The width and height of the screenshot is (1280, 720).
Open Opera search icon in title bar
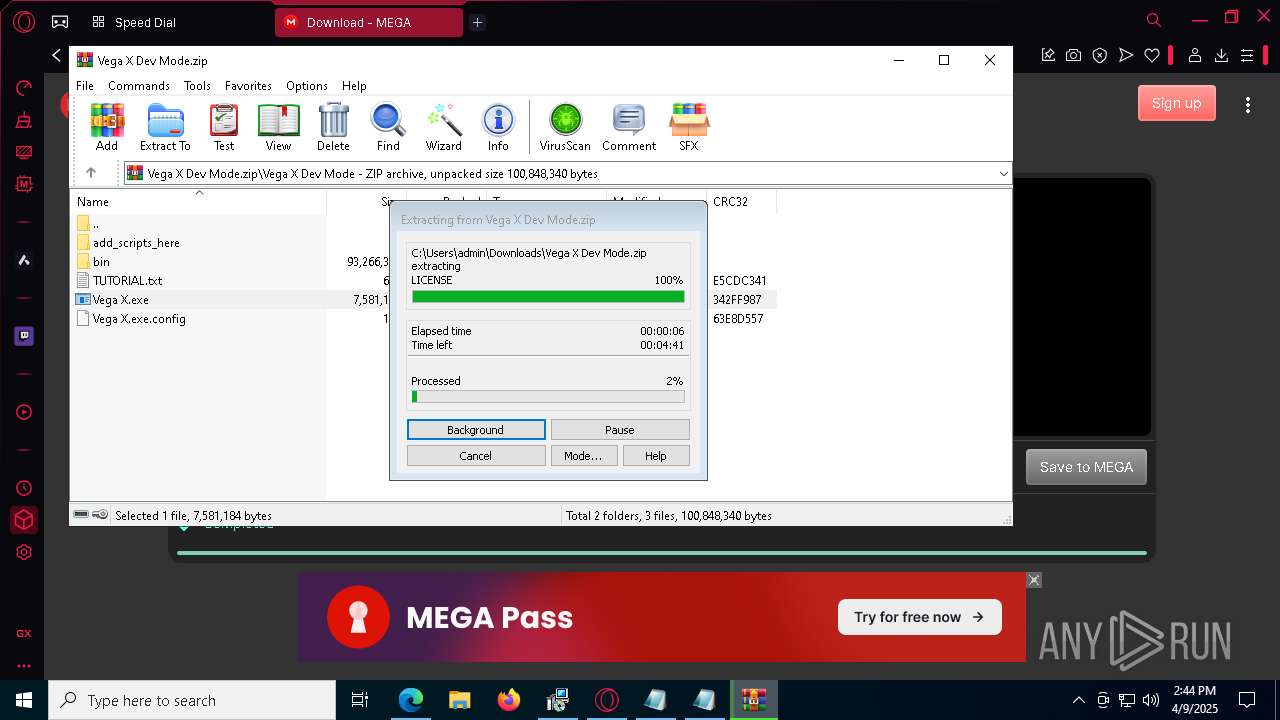point(1154,20)
